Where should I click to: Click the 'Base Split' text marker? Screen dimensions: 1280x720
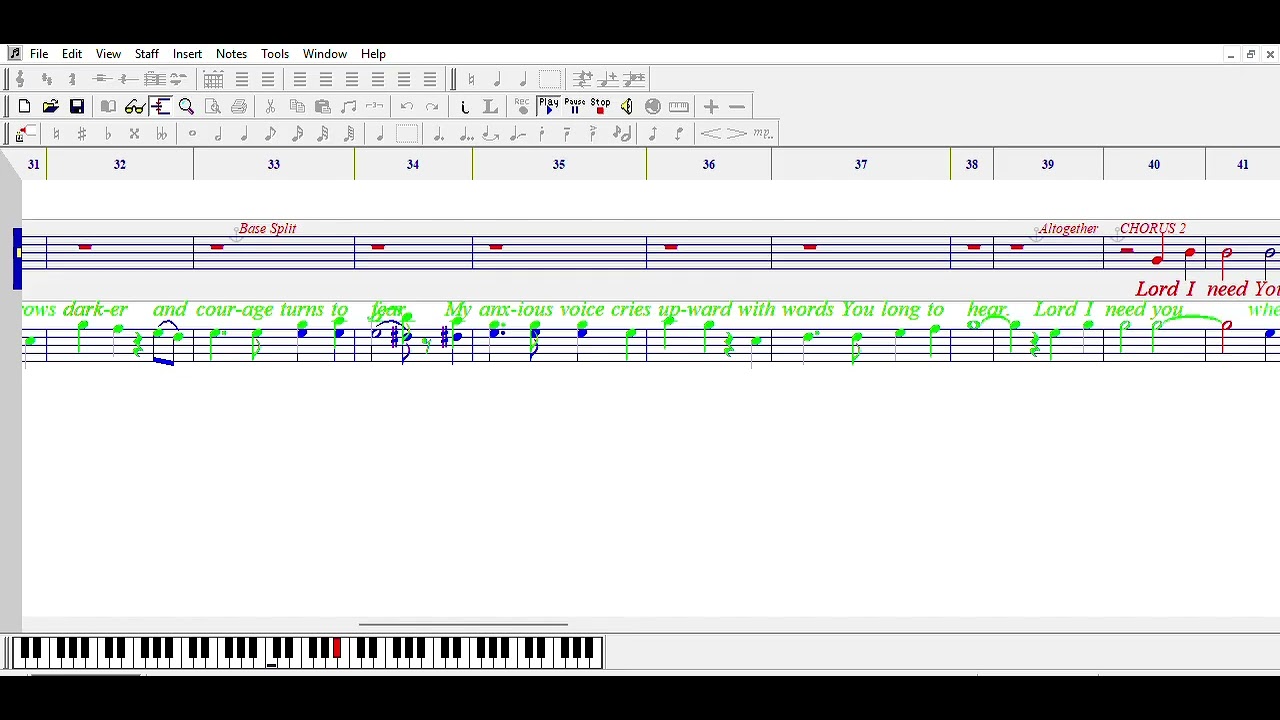267,228
